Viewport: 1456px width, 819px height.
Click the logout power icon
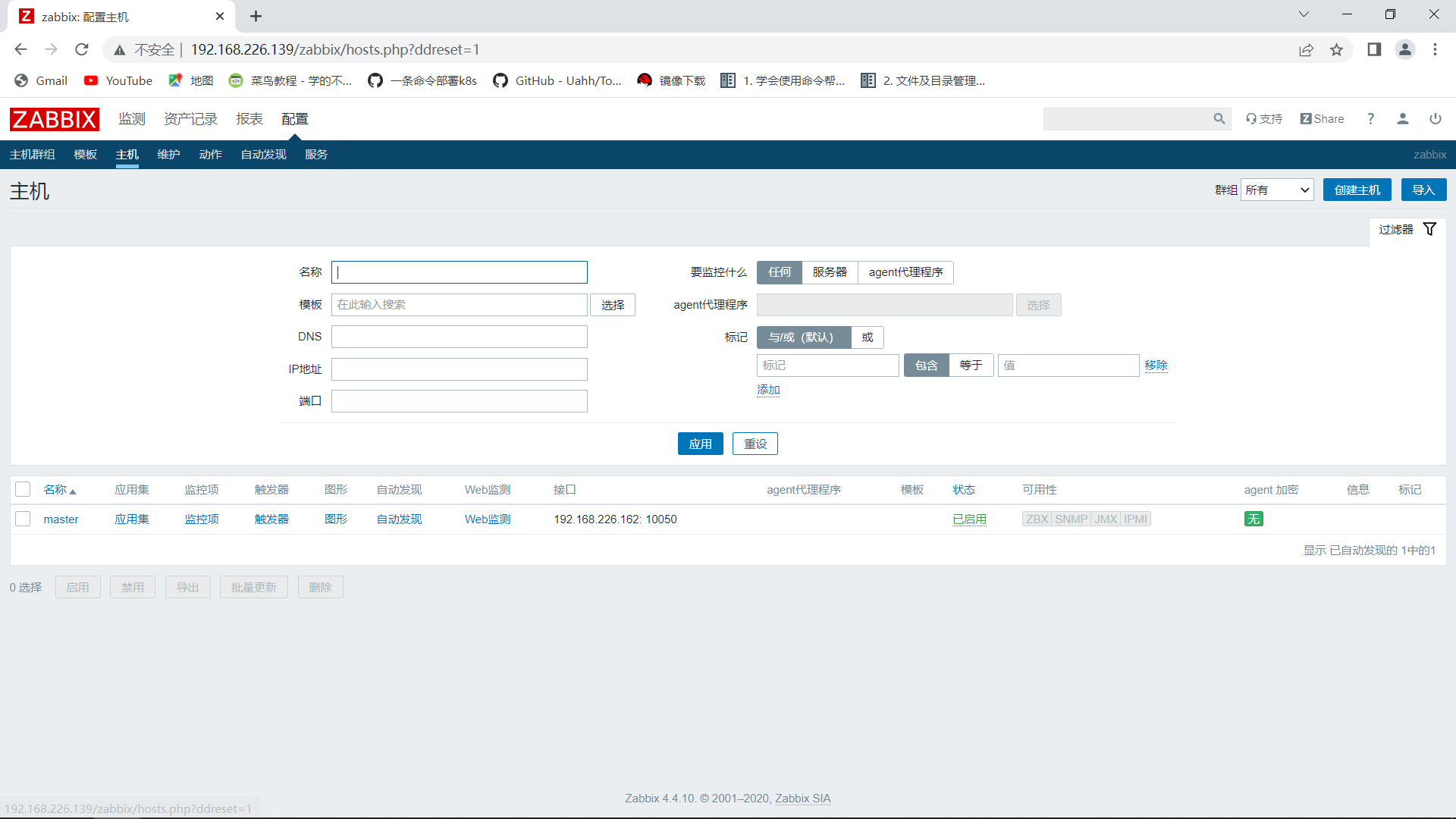pyautogui.click(x=1435, y=119)
